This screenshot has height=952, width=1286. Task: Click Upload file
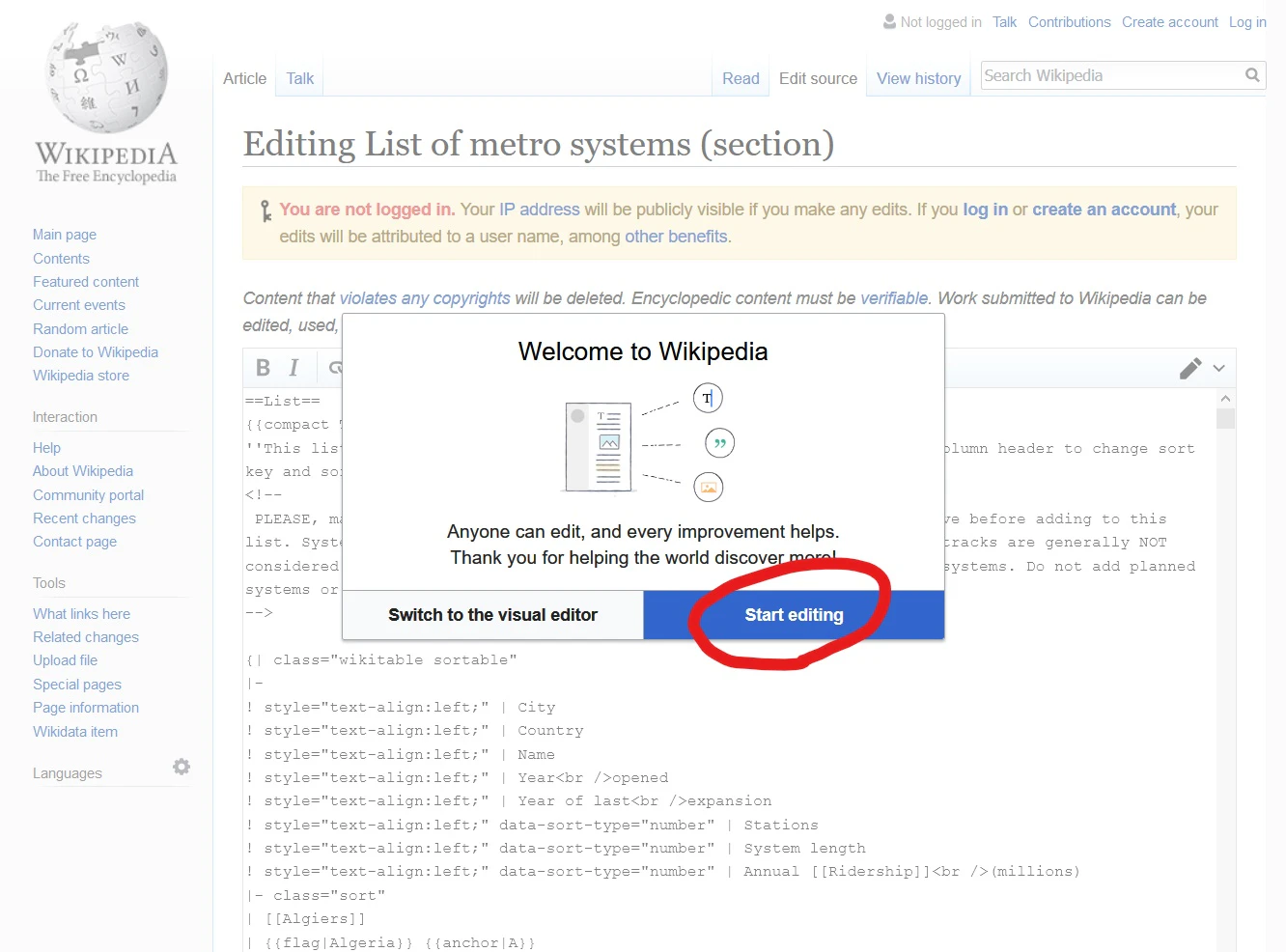click(x=65, y=660)
